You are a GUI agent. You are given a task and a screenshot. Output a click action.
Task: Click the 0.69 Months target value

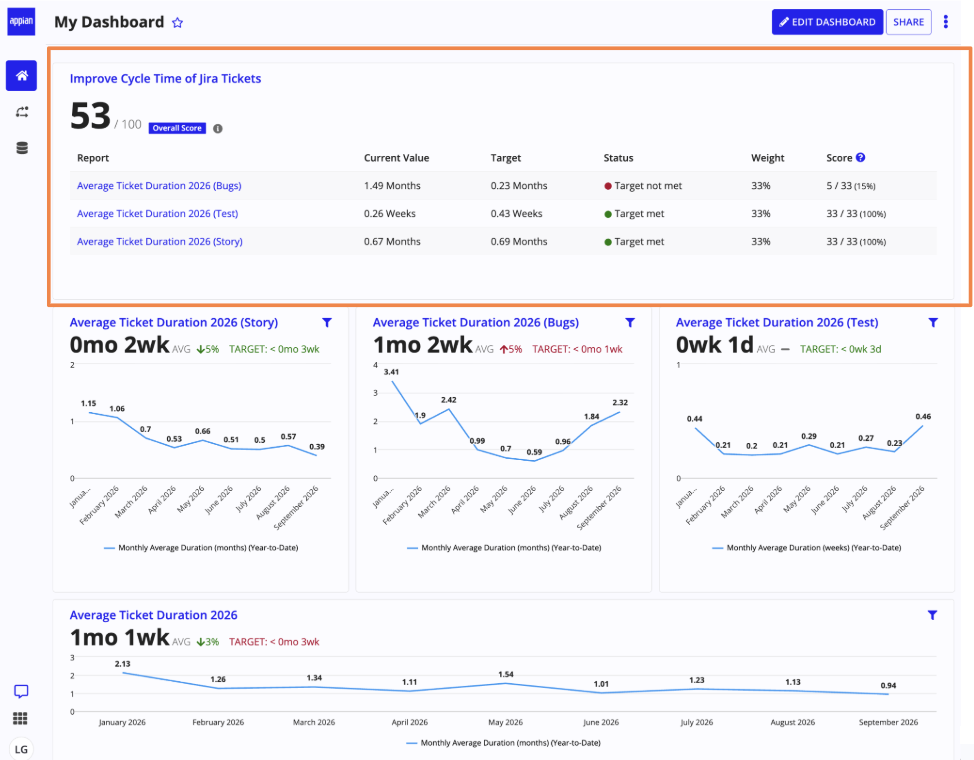pyautogui.click(x=519, y=241)
